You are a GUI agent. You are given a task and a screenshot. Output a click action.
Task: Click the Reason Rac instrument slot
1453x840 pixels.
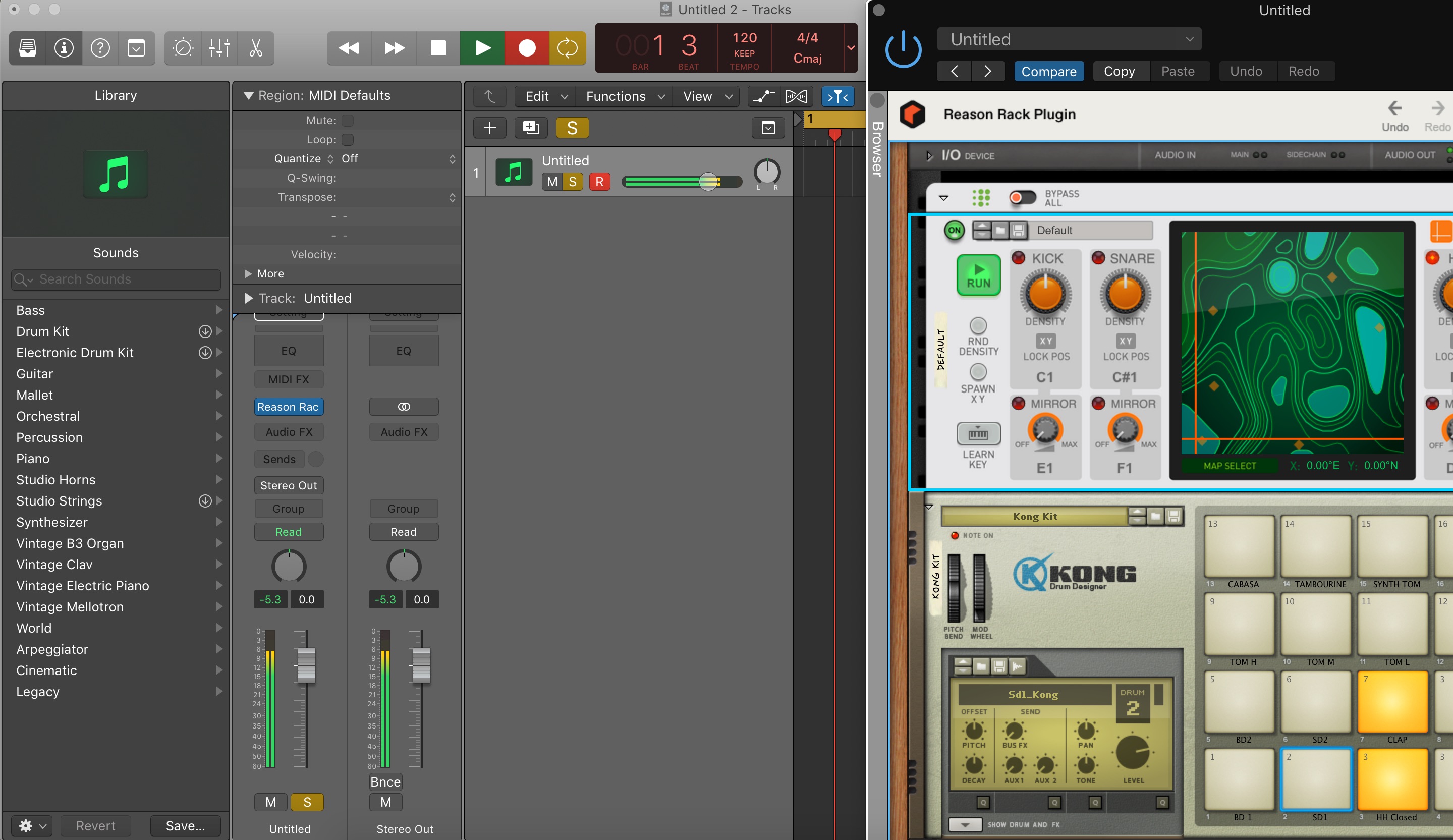click(x=288, y=407)
